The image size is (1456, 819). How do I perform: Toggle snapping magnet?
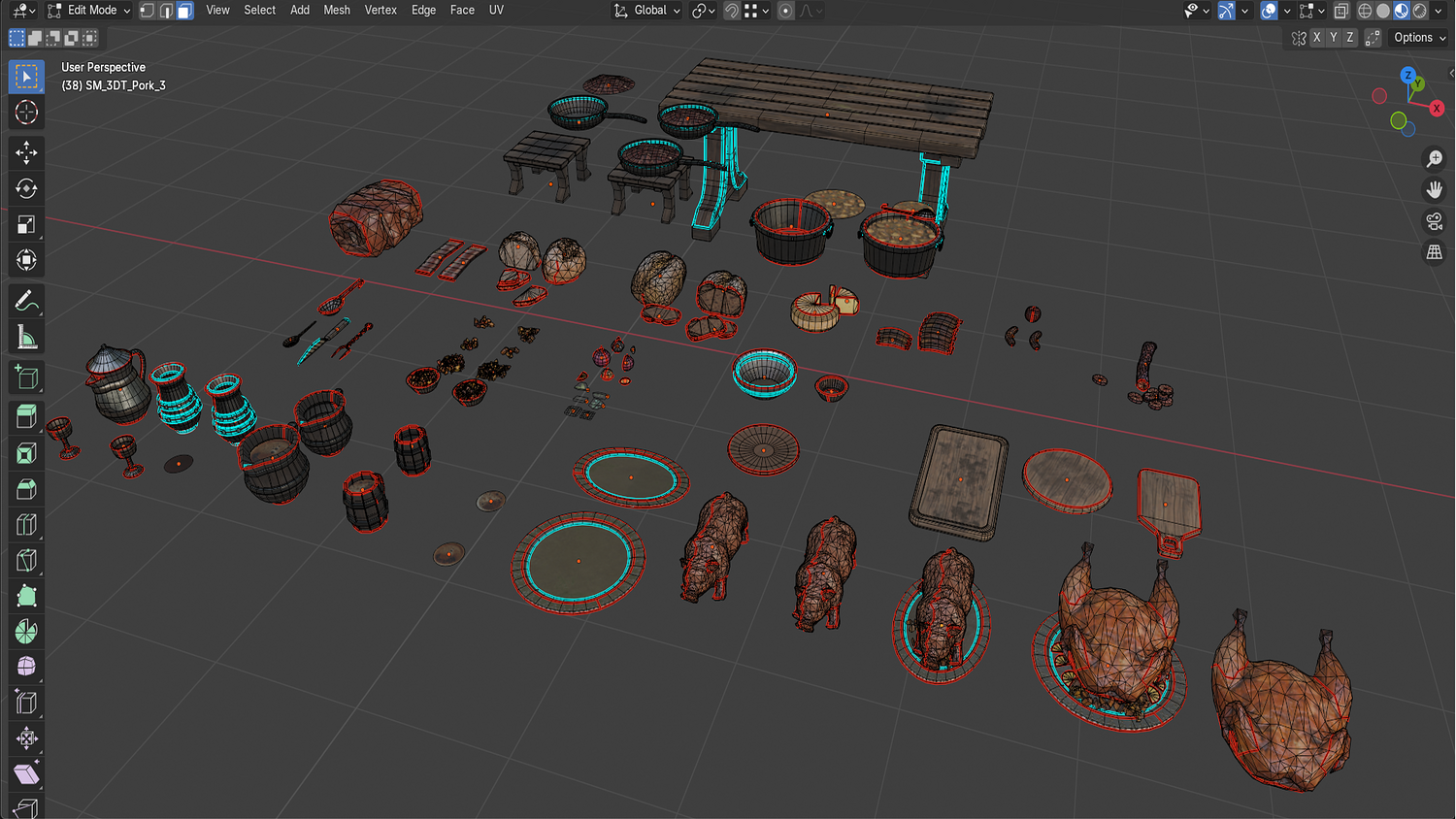(732, 11)
